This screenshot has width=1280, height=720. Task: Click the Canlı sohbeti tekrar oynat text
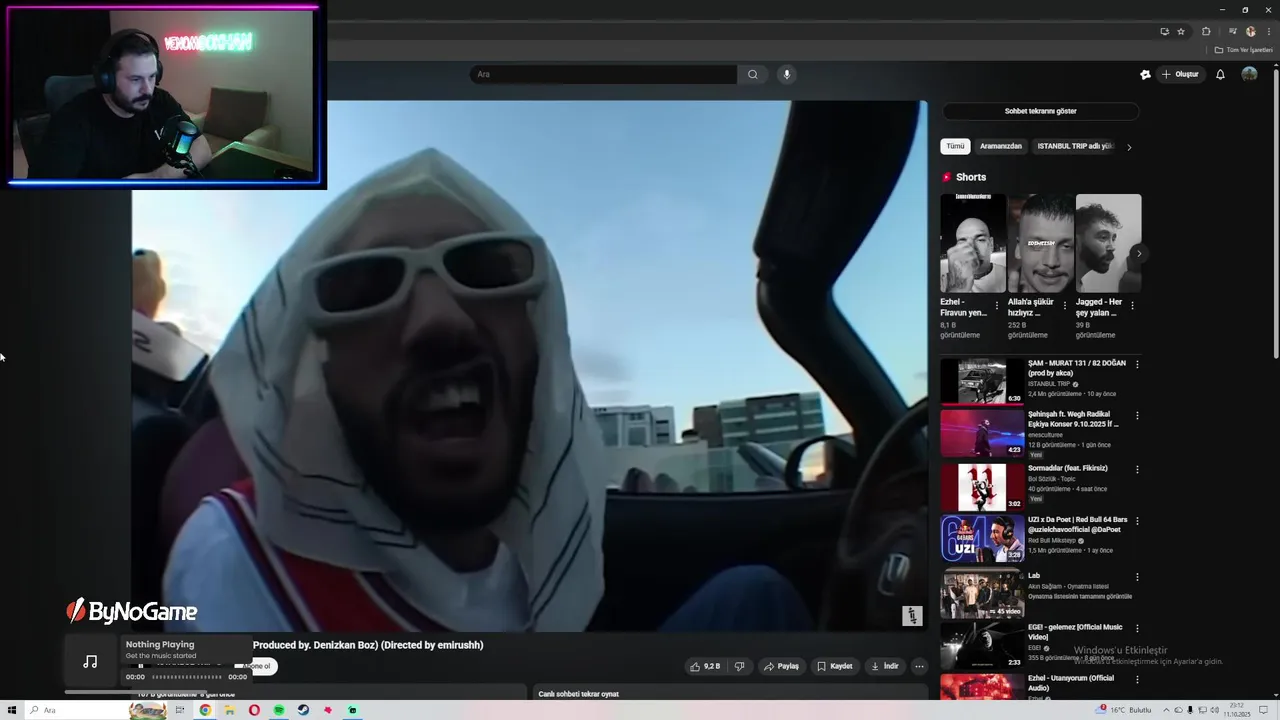point(579,694)
